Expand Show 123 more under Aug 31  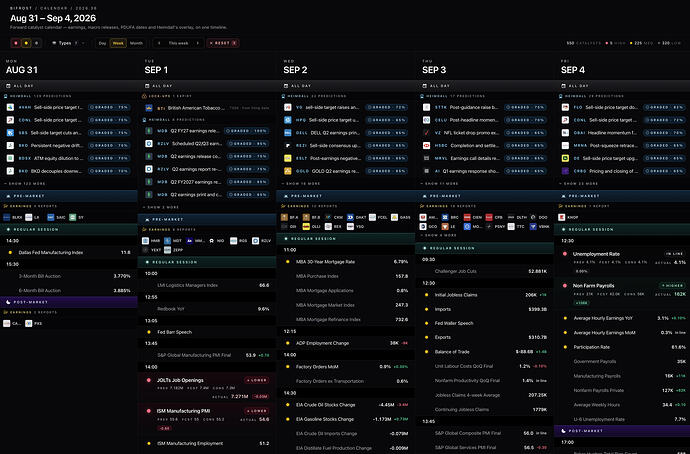[25, 183]
